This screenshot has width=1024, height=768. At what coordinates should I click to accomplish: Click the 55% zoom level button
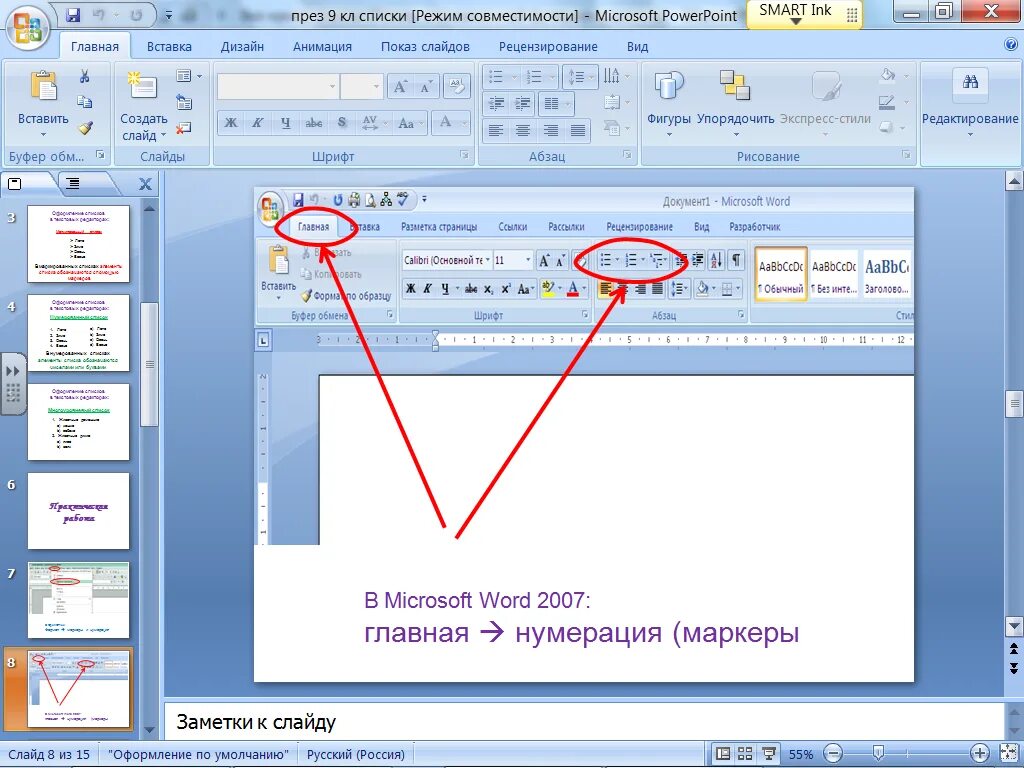point(801,754)
